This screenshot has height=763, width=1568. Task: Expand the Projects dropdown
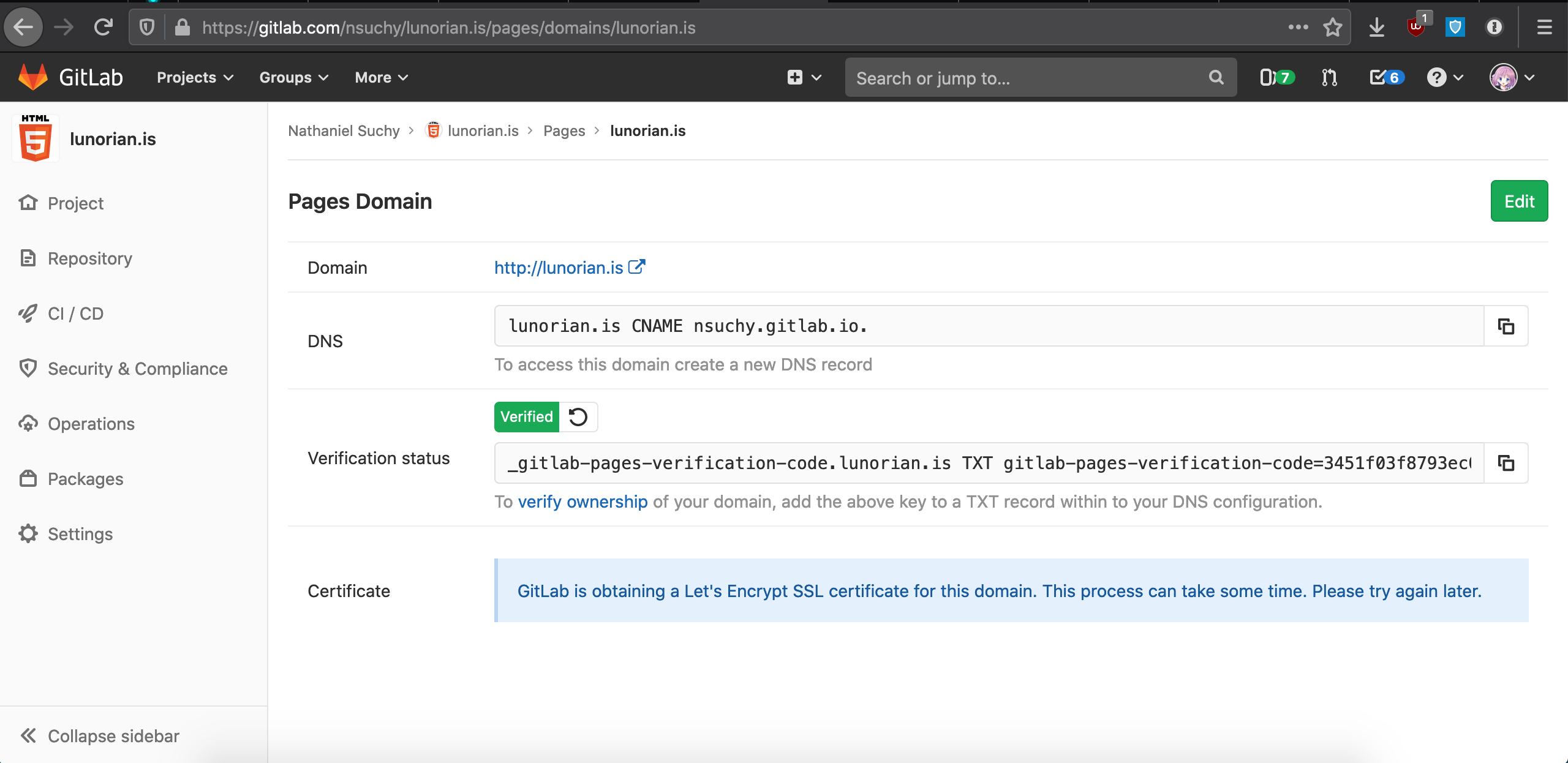(x=195, y=78)
